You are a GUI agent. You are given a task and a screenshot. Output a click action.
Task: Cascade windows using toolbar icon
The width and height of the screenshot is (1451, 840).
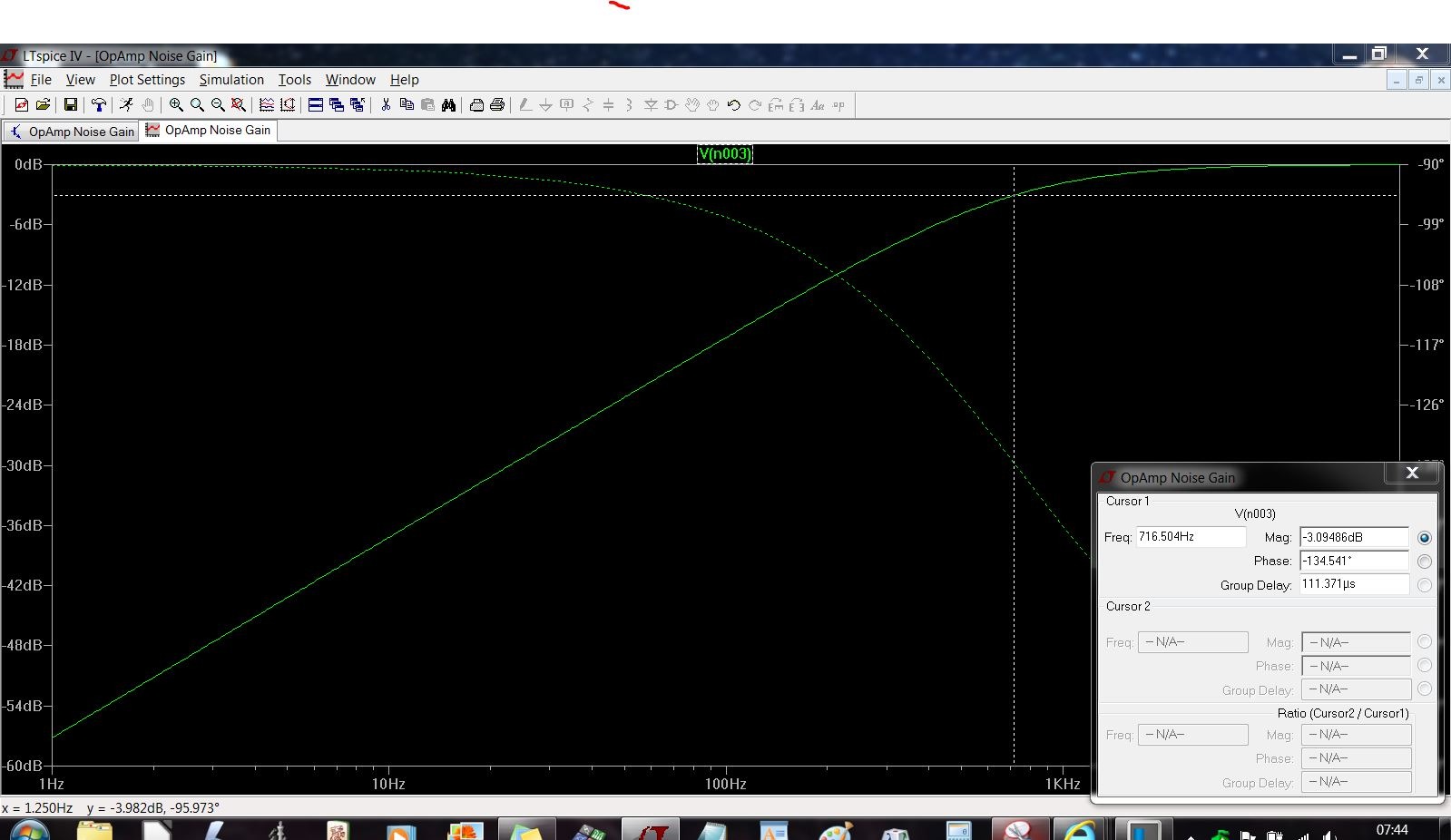pyautogui.click(x=337, y=105)
